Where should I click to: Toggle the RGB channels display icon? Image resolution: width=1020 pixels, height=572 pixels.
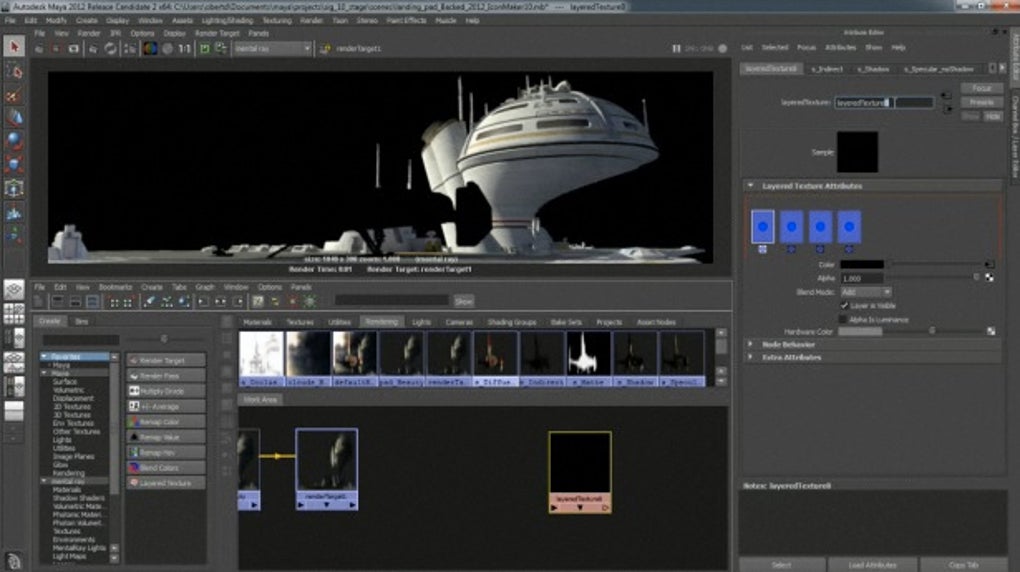click(x=151, y=48)
